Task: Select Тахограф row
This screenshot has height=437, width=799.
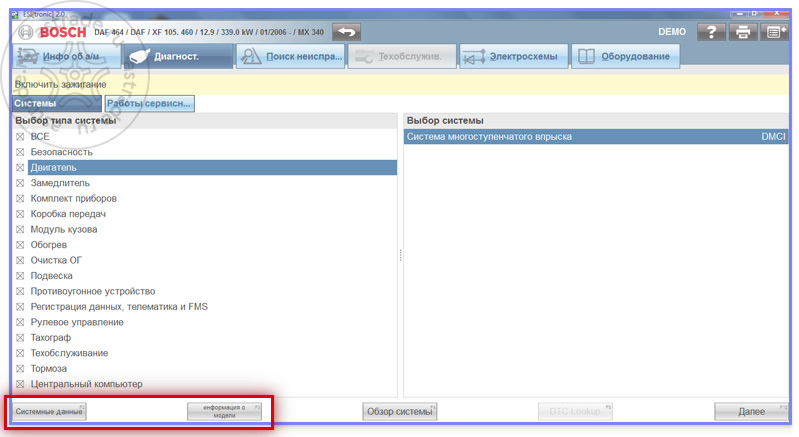Action: click(x=212, y=338)
